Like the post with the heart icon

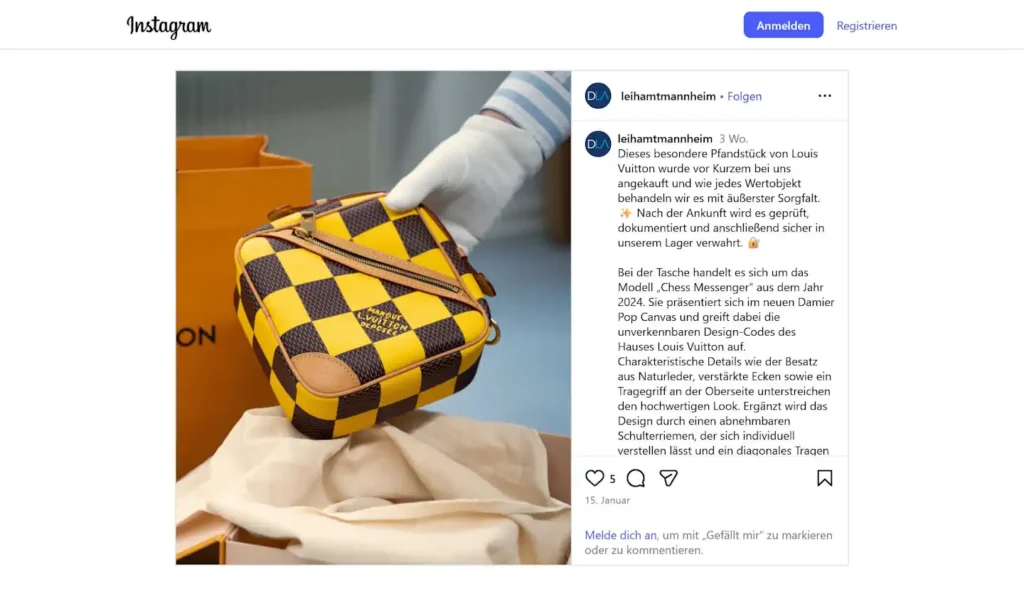[x=594, y=478]
